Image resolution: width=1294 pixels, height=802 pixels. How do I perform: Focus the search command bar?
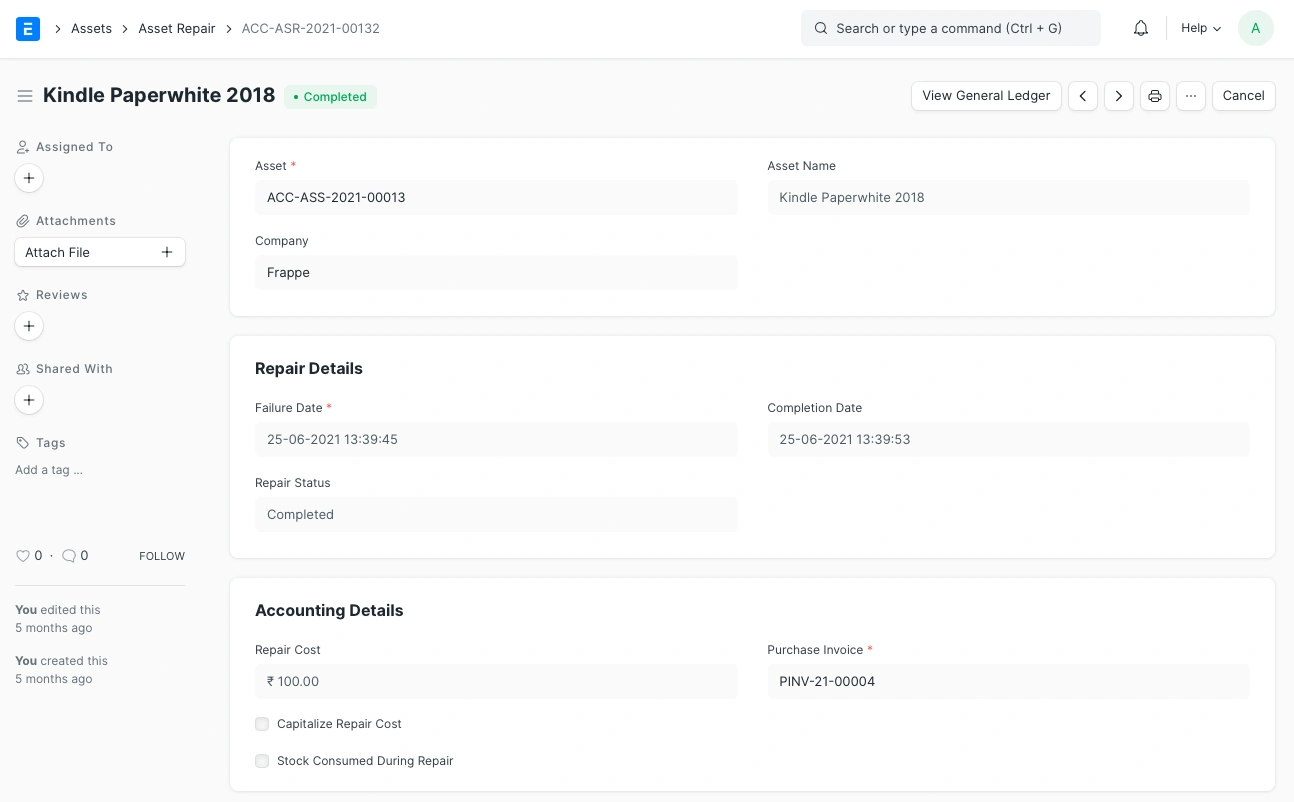(x=950, y=28)
